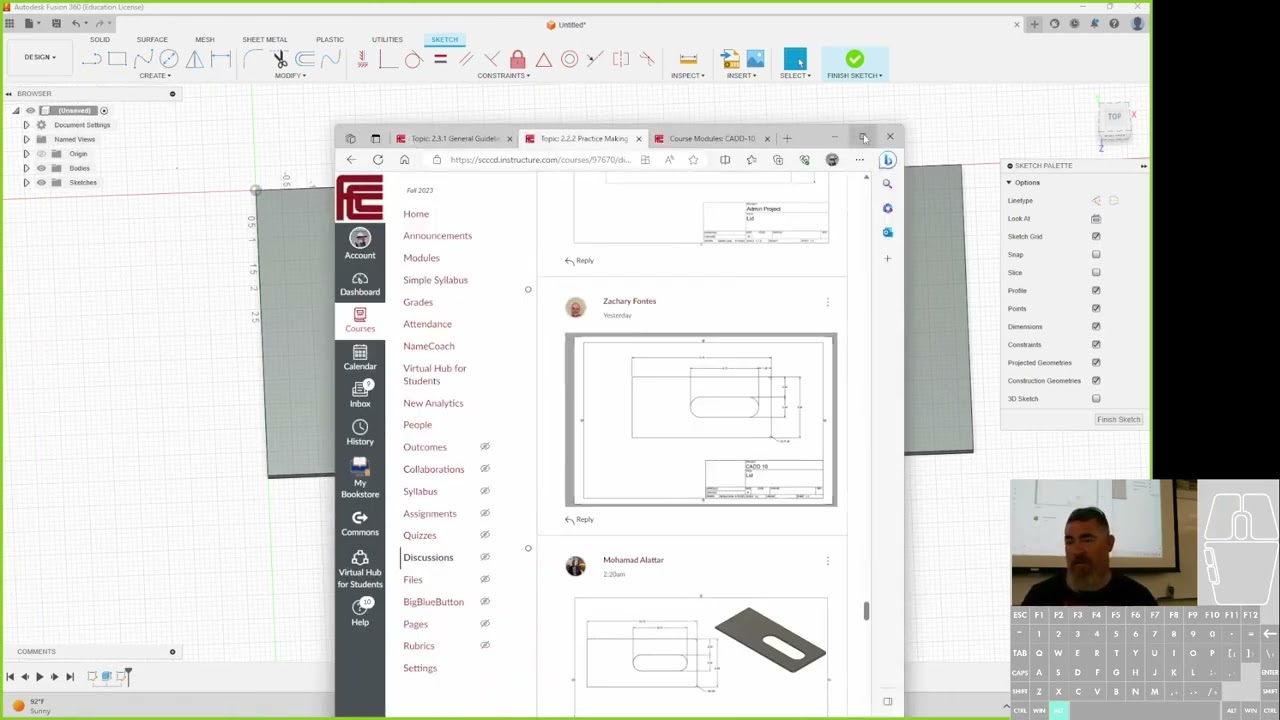
Task: Apply the Tangent constraint
Action: coord(413,60)
